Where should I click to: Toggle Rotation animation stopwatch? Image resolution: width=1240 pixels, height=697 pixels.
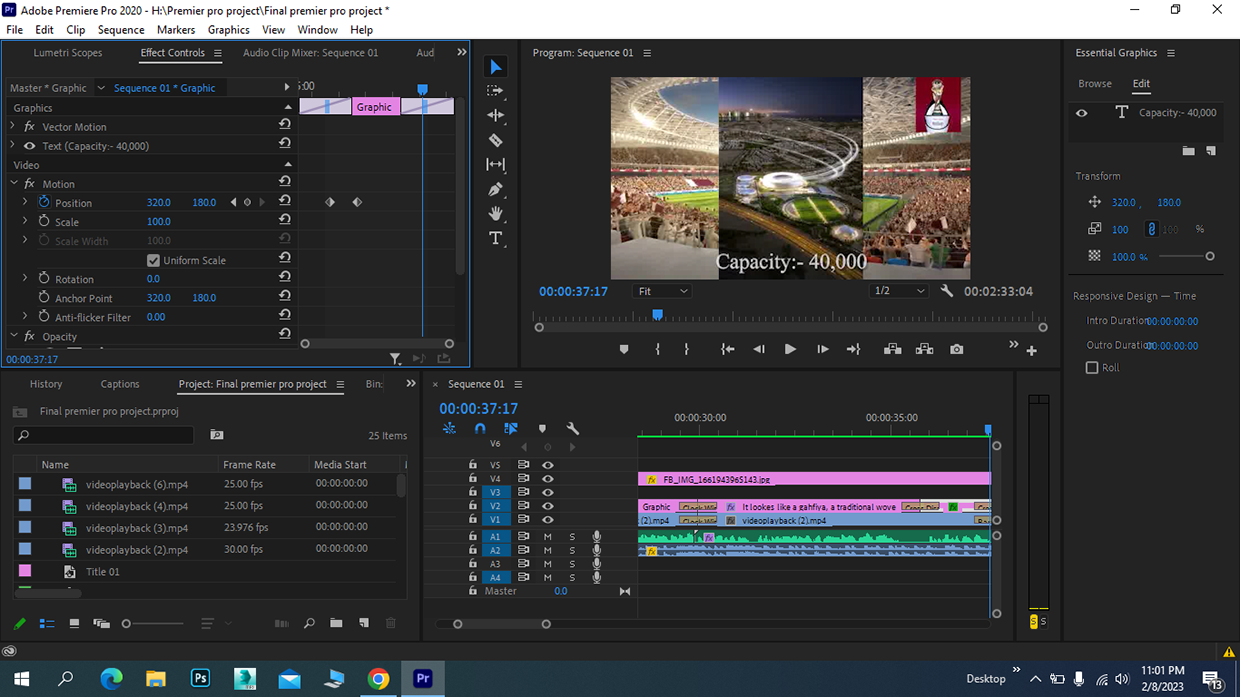44,279
